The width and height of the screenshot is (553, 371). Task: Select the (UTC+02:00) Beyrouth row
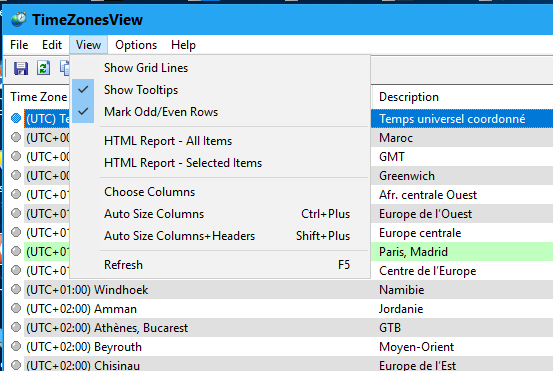tap(84, 347)
